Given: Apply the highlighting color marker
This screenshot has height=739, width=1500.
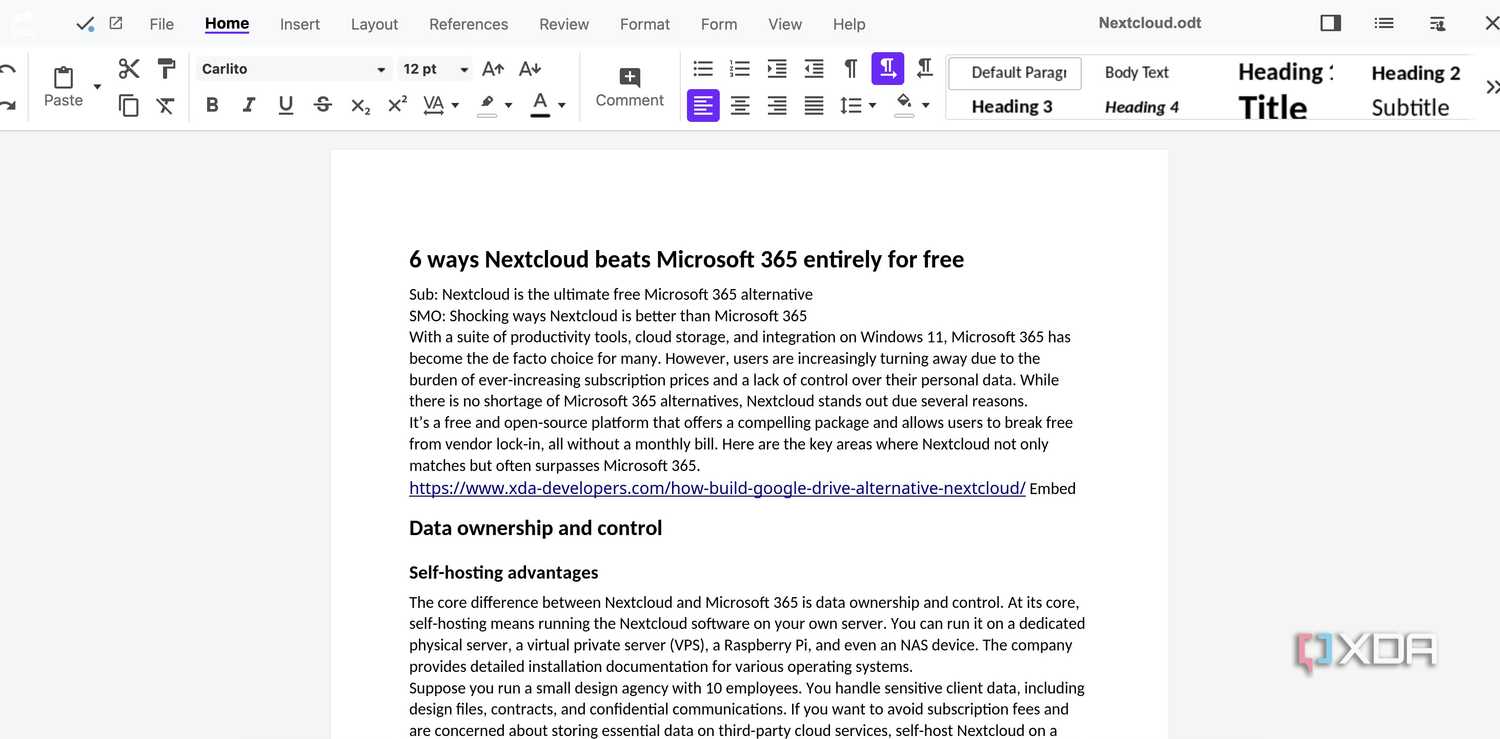Looking at the screenshot, I should (487, 104).
